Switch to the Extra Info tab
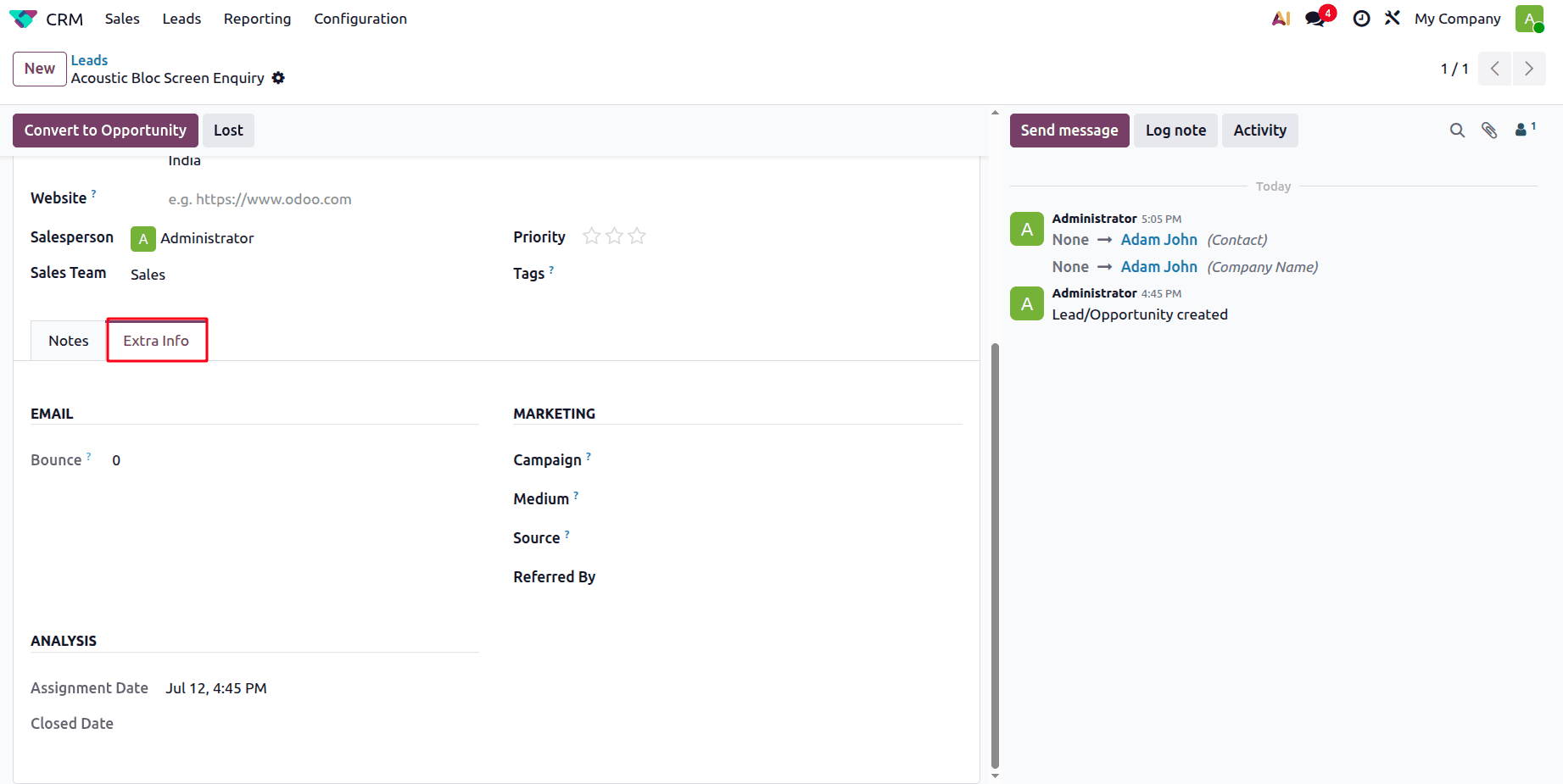Viewport: 1563px width, 784px height. [x=156, y=341]
